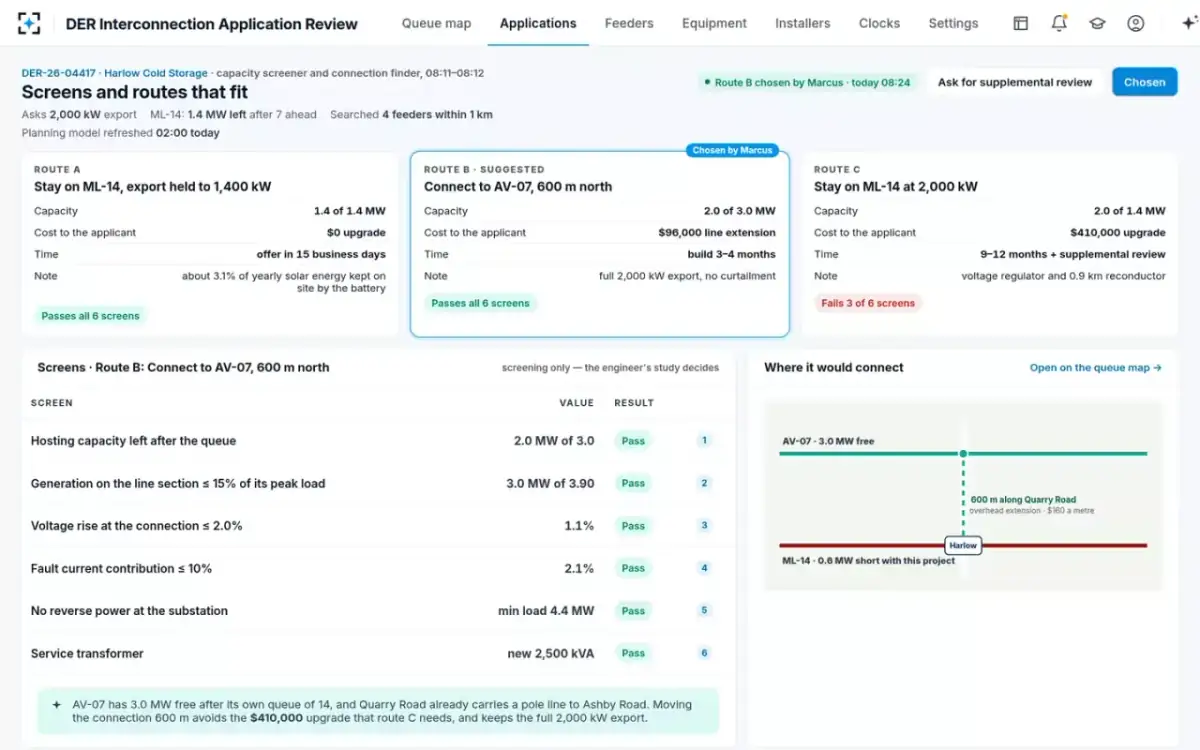Open footnote 4 for fault current screen
The height and width of the screenshot is (750, 1200).
point(704,568)
